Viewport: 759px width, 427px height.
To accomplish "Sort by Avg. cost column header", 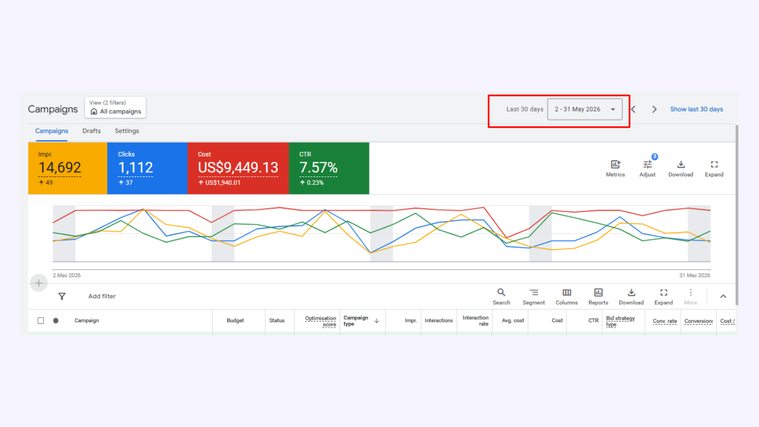I will coord(513,320).
